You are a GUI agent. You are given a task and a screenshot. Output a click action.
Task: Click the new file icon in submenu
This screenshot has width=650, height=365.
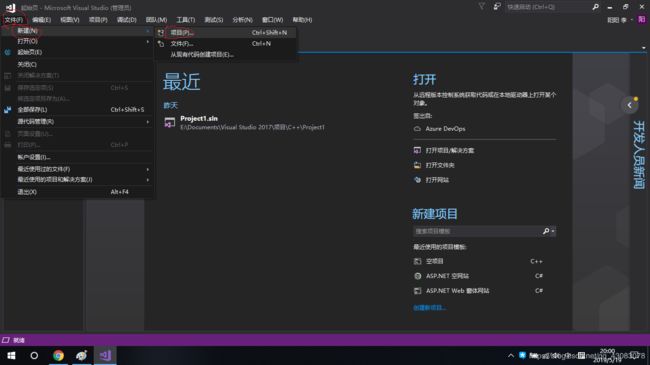click(161, 44)
